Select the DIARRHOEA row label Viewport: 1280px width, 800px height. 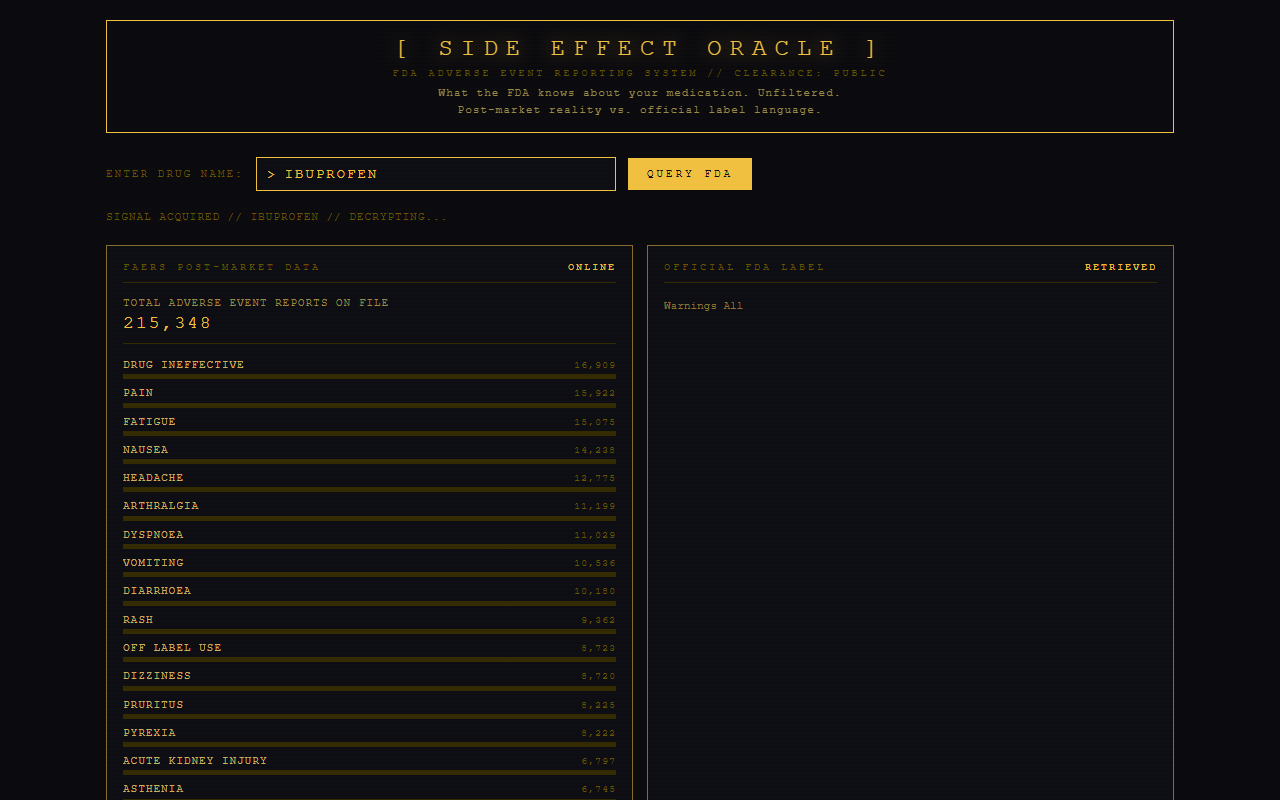pyautogui.click(x=157, y=591)
